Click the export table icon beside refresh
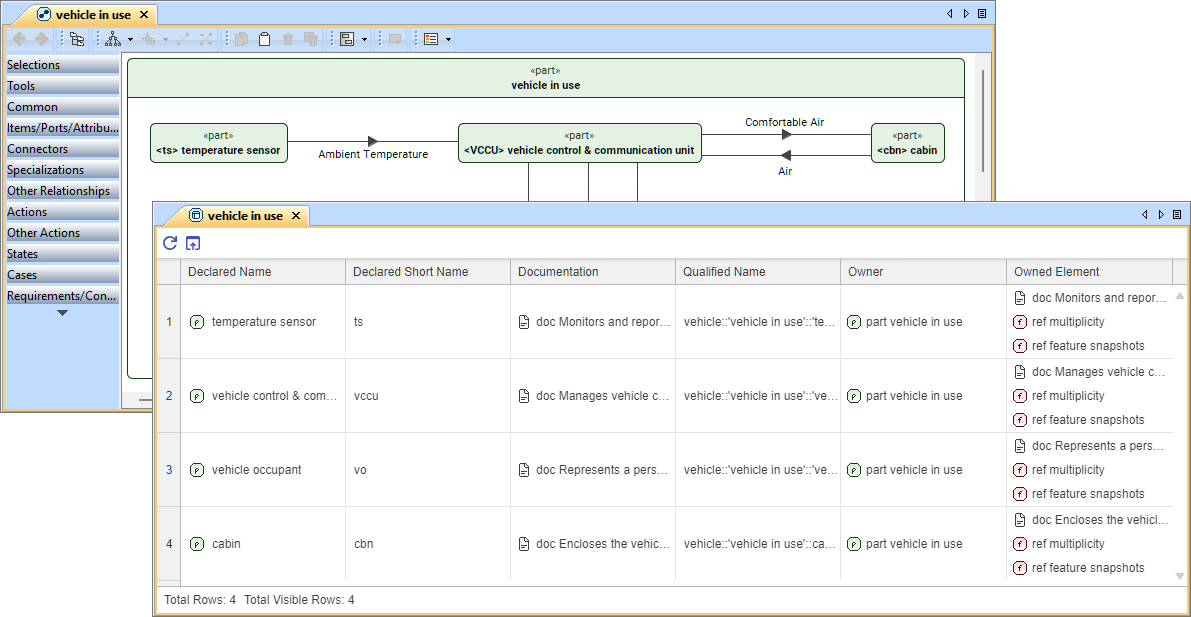The width and height of the screenshot is (1191, 617). 194,243
